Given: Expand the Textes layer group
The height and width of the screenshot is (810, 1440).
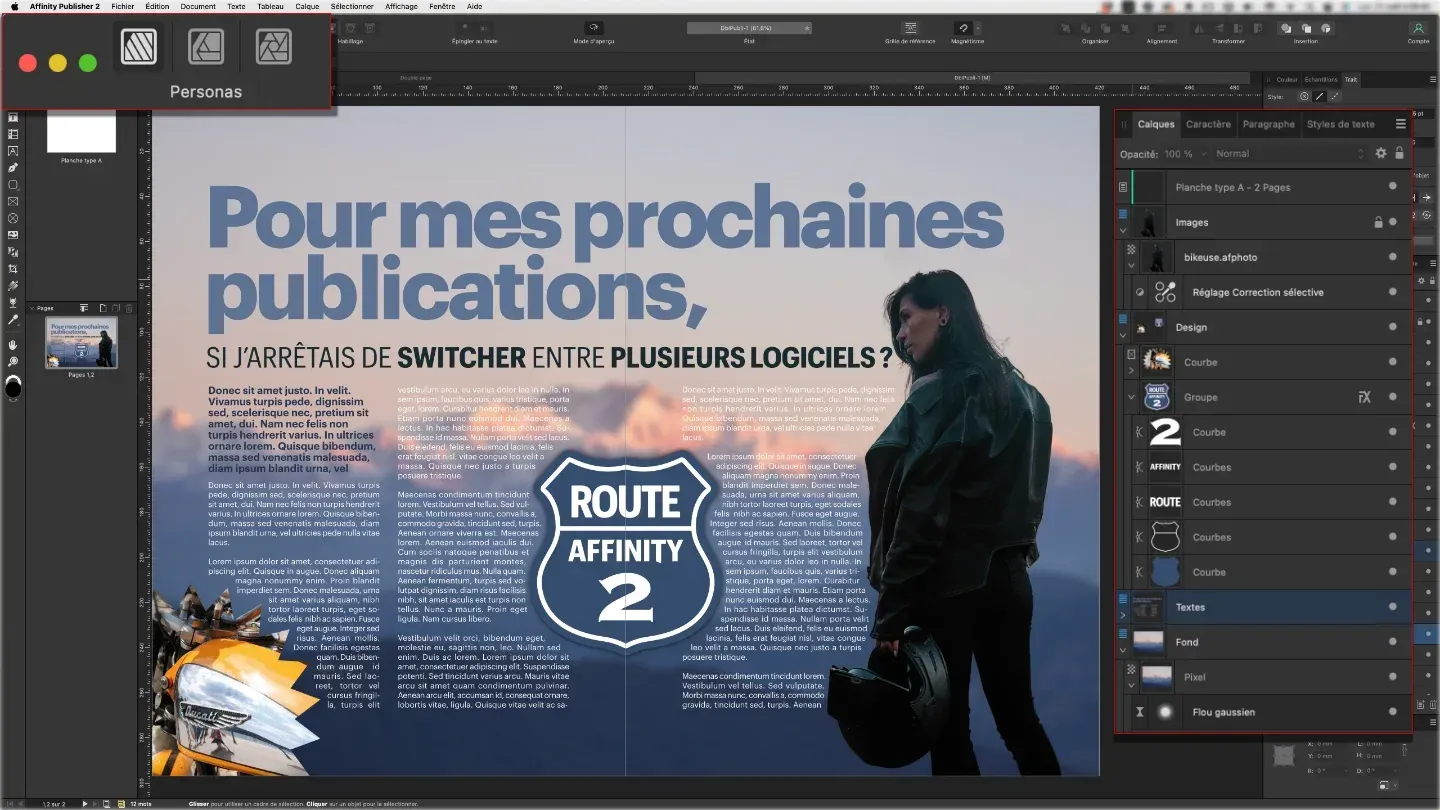Looking at the screenshot, I should coord(1123,614).
